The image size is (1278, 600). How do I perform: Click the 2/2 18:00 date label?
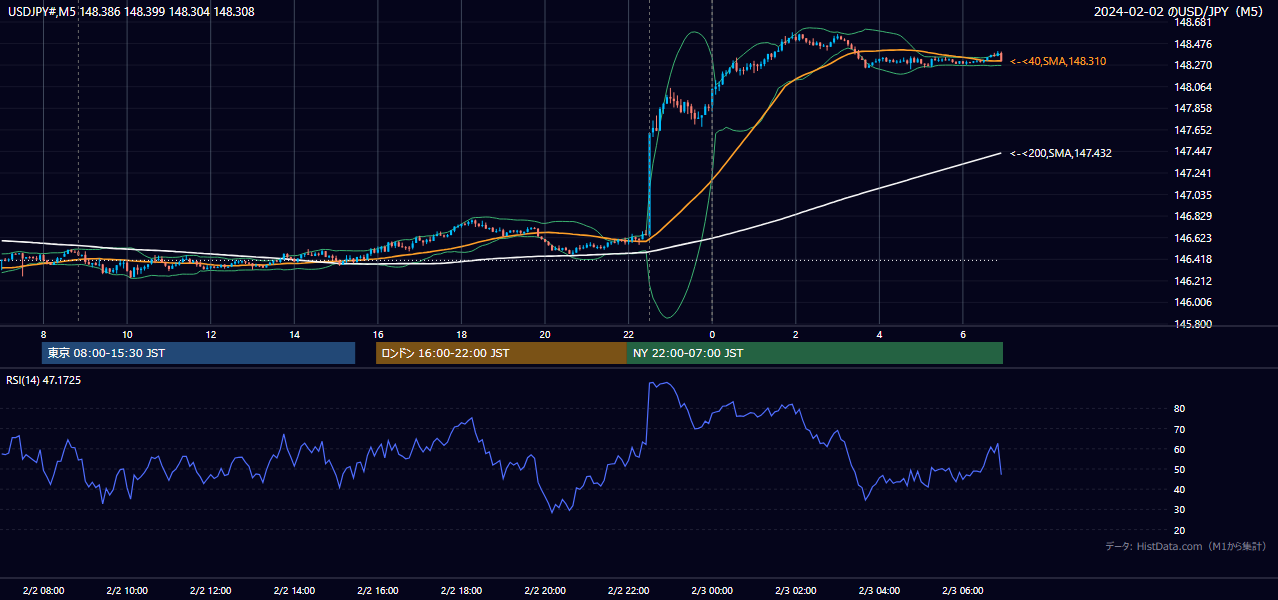tap(461, 591)
